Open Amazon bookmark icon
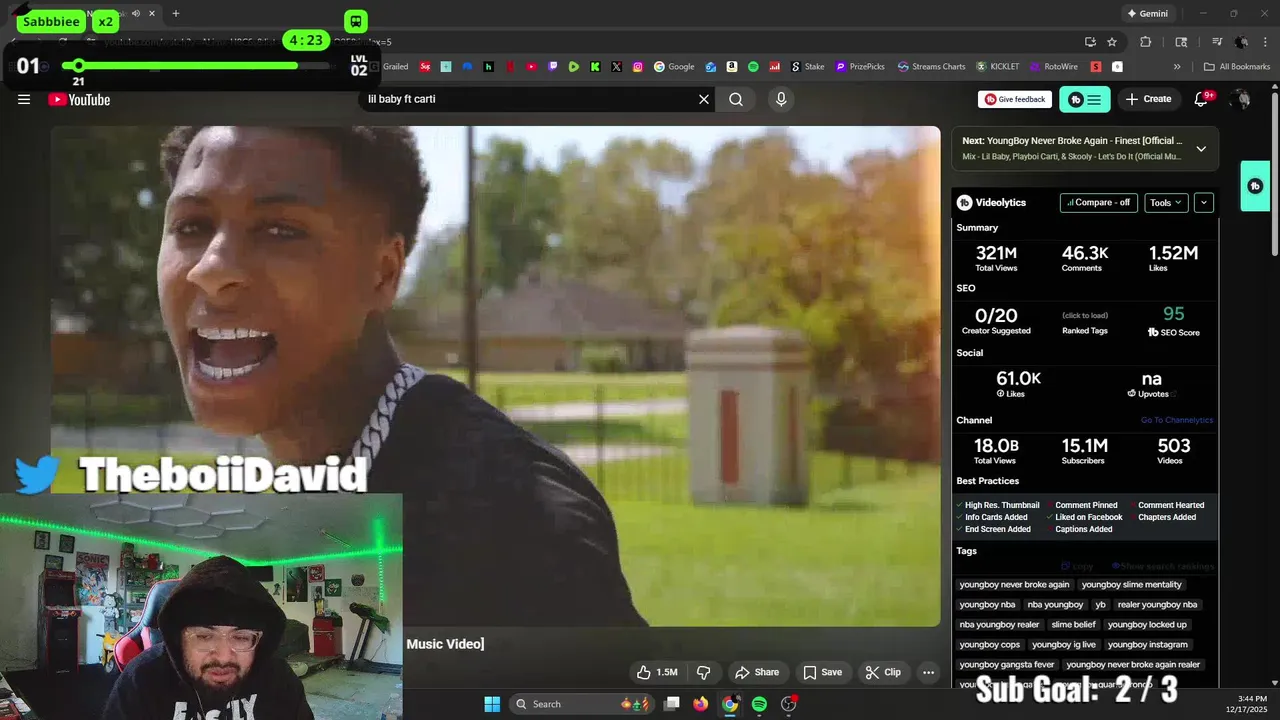 click(732, 67)
